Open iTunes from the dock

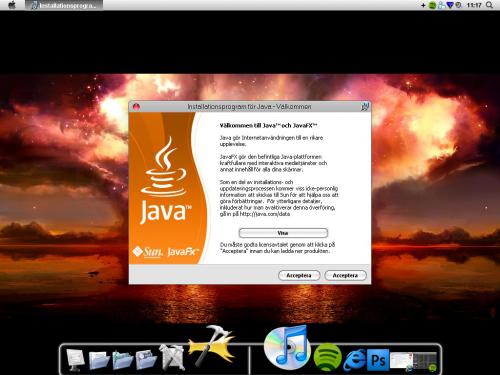287,347
